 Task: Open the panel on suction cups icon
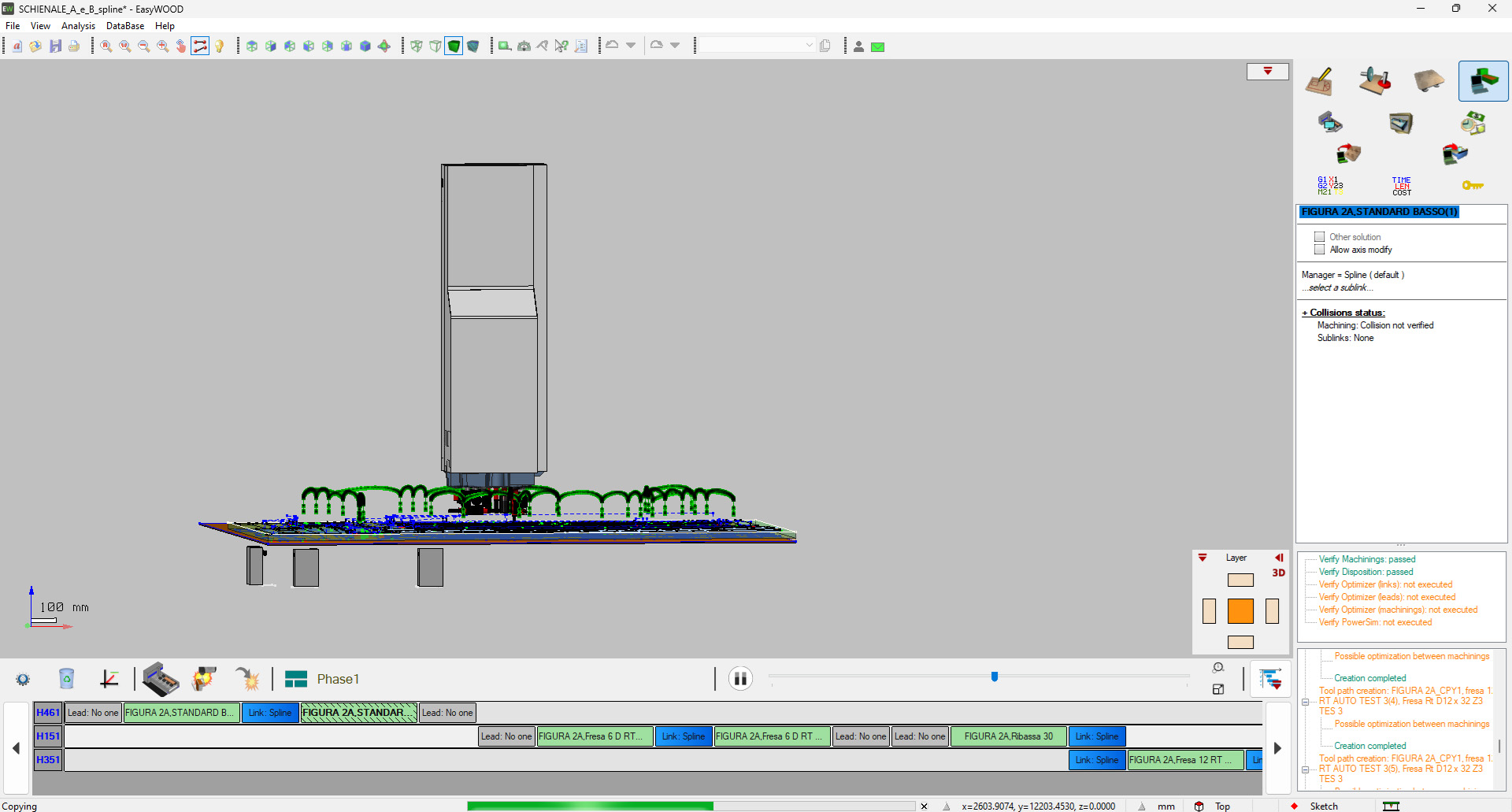pos(1429,80)
